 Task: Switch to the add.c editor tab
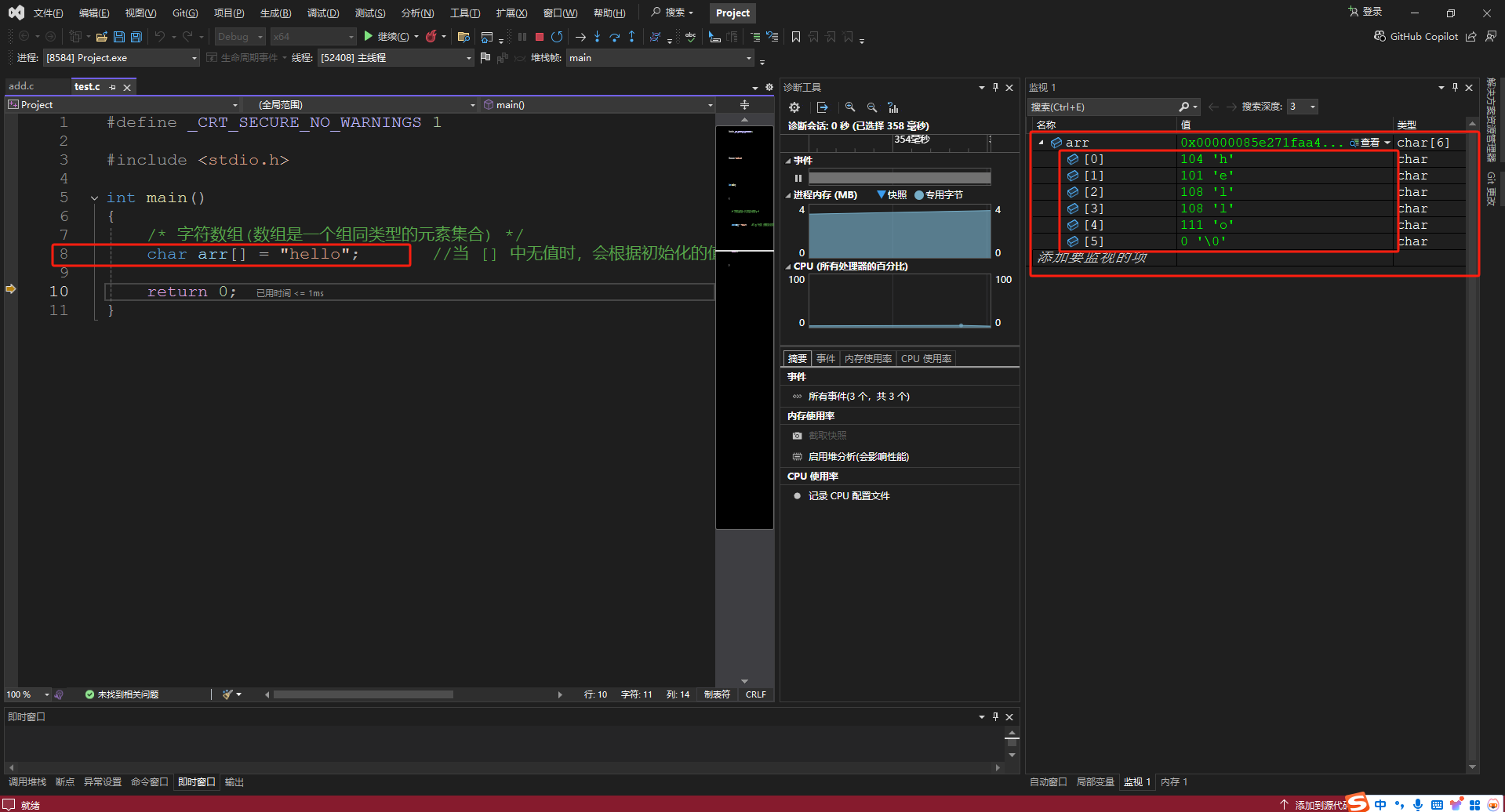coord(21,86)
